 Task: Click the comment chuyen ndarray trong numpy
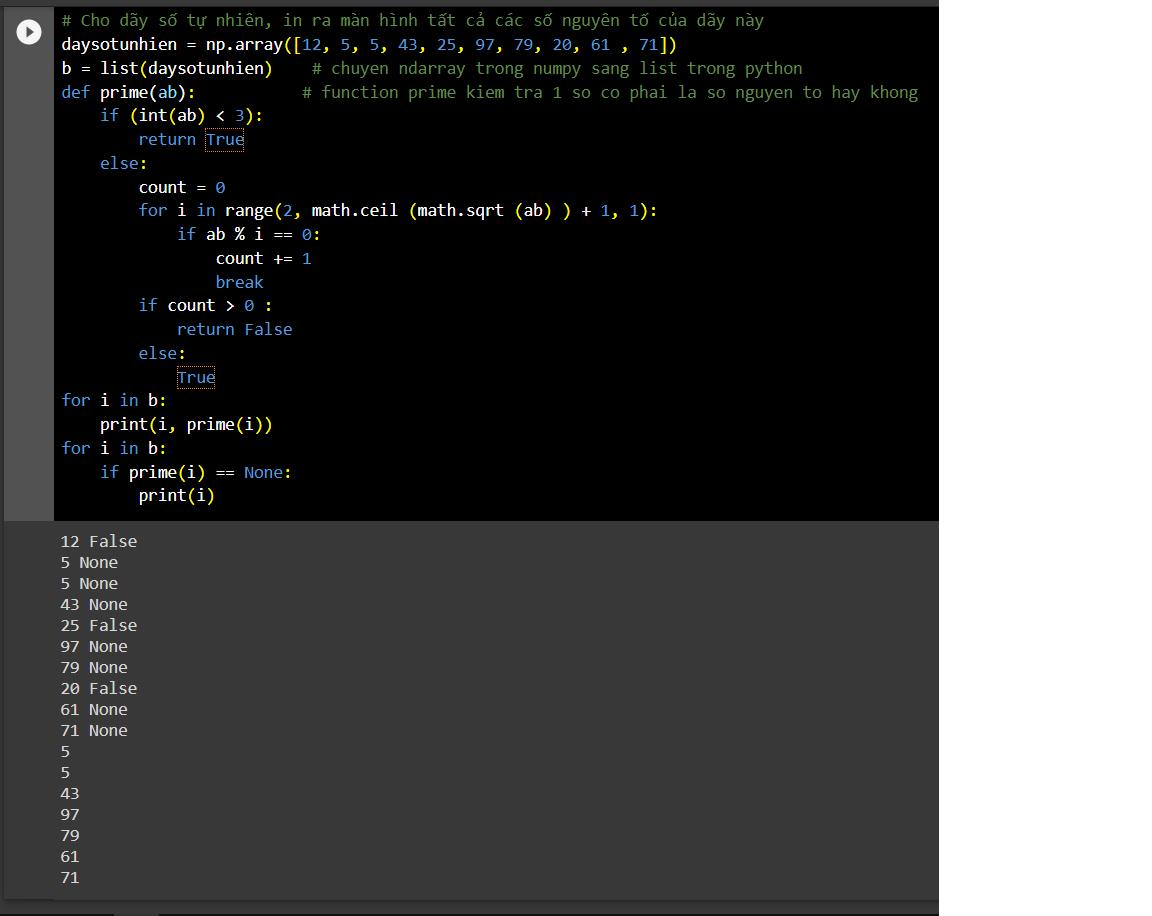[x=557, y=68]
